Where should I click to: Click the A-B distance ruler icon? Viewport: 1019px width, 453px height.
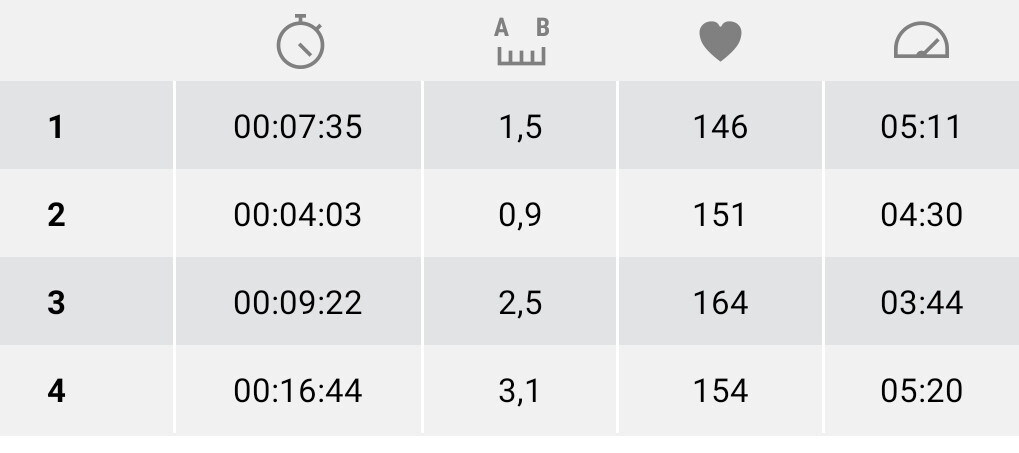tap(521, 42)
